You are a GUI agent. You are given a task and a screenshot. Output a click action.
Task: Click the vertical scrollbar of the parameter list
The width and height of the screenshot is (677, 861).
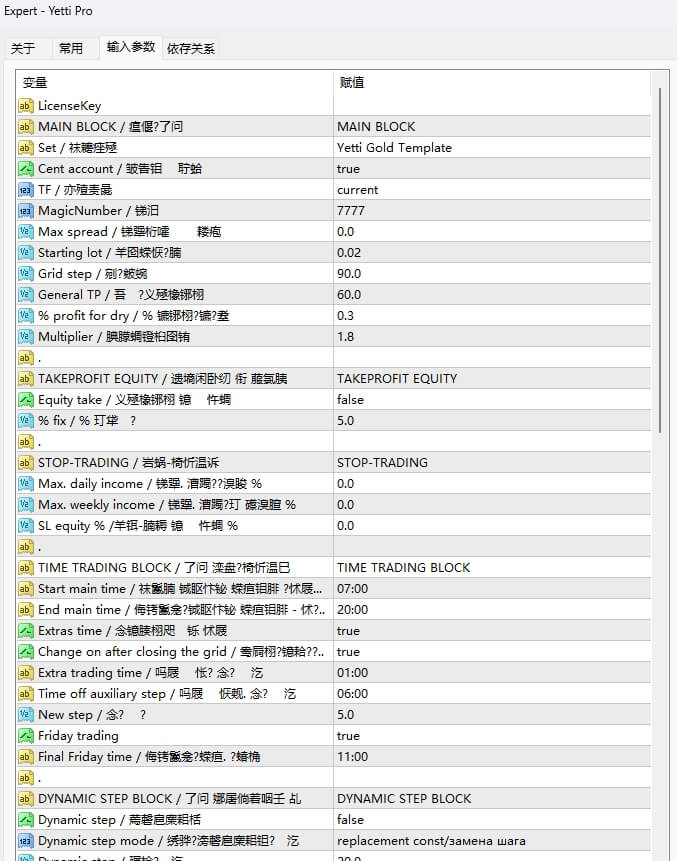[x=659, y=258]
